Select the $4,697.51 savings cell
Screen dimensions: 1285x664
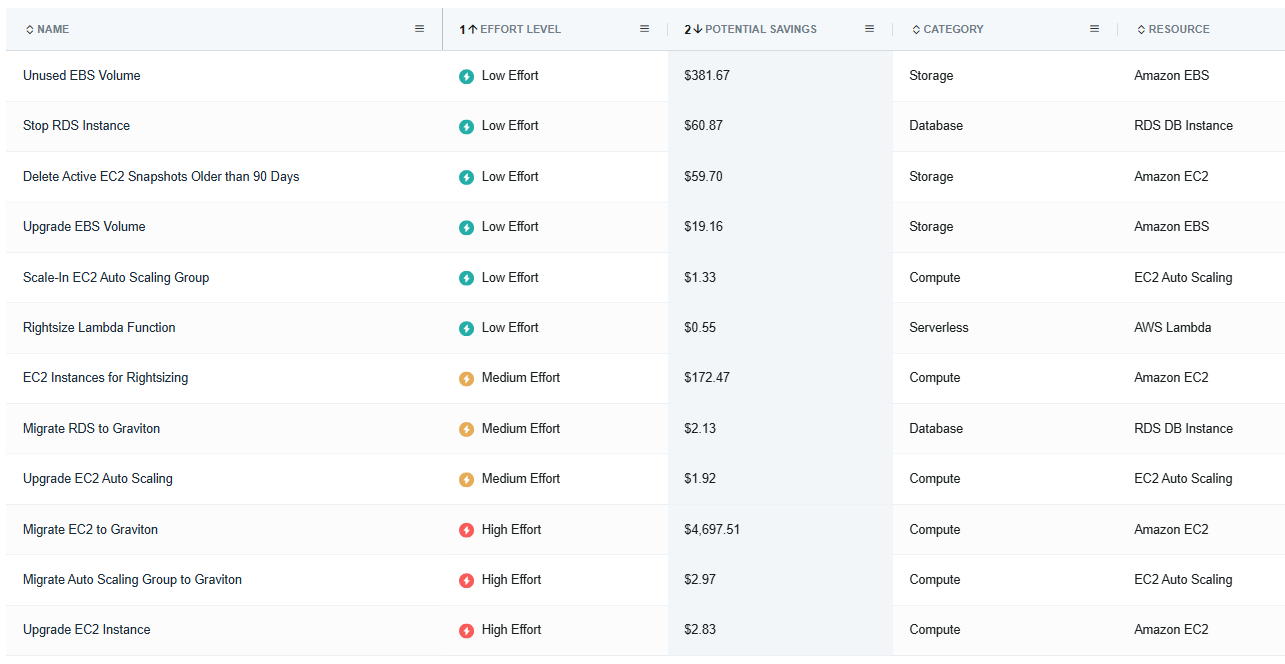point(780,530)
